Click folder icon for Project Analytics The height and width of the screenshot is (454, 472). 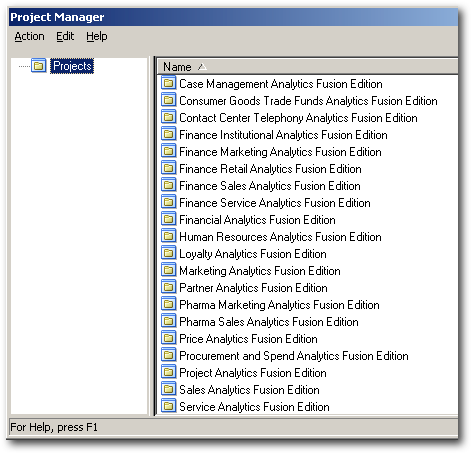pos(168,372)
